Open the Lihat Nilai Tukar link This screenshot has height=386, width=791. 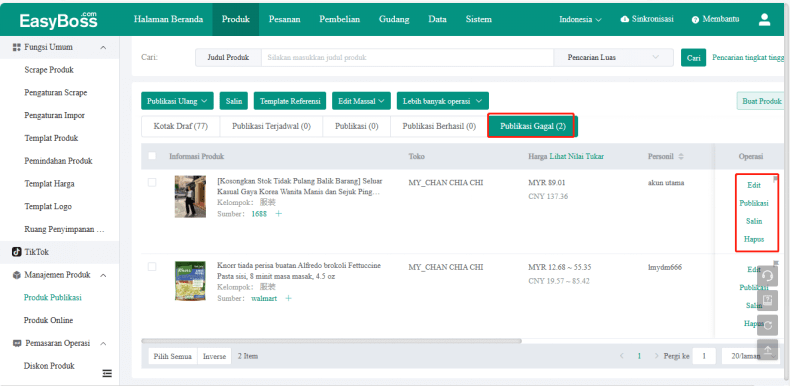pyautogui.click(x=577, y=156)
